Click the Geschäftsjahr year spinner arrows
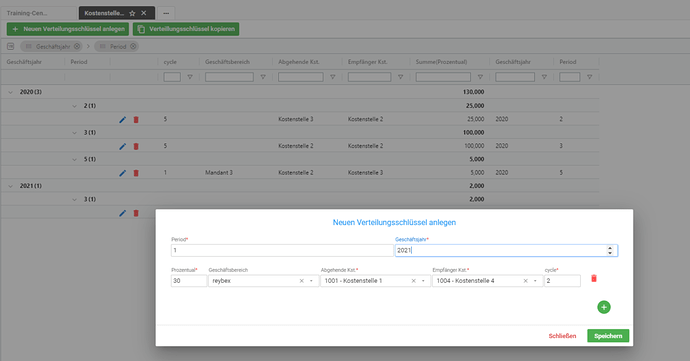The height and width of the screenshot is (361, 690). (x=610, y=250)
